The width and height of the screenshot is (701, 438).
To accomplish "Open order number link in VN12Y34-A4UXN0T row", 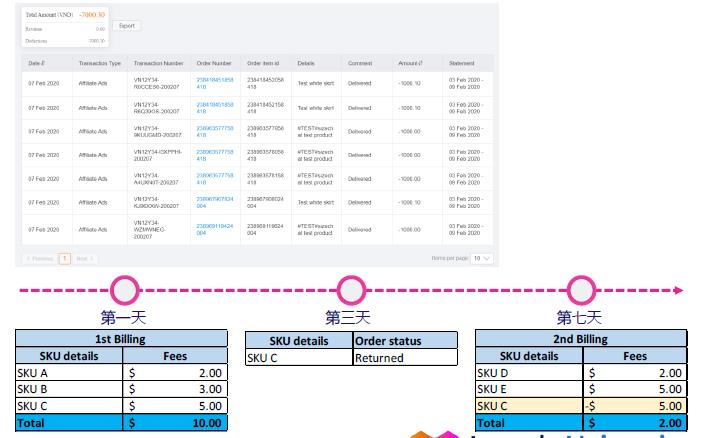I will (x=215, y=179).
